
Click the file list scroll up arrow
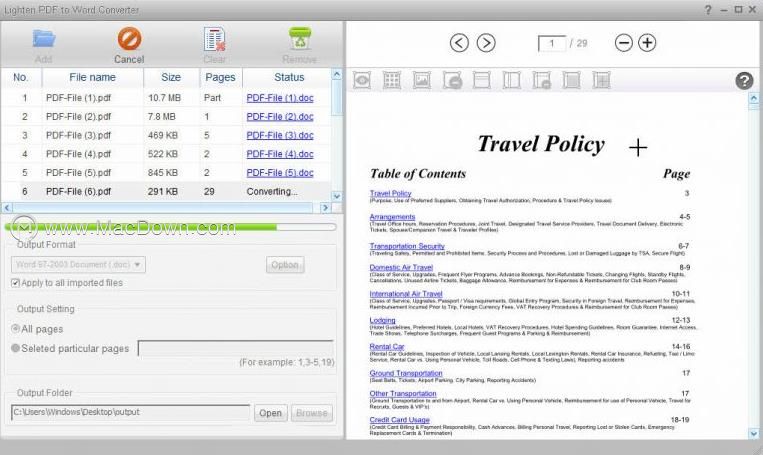[337, 74]
